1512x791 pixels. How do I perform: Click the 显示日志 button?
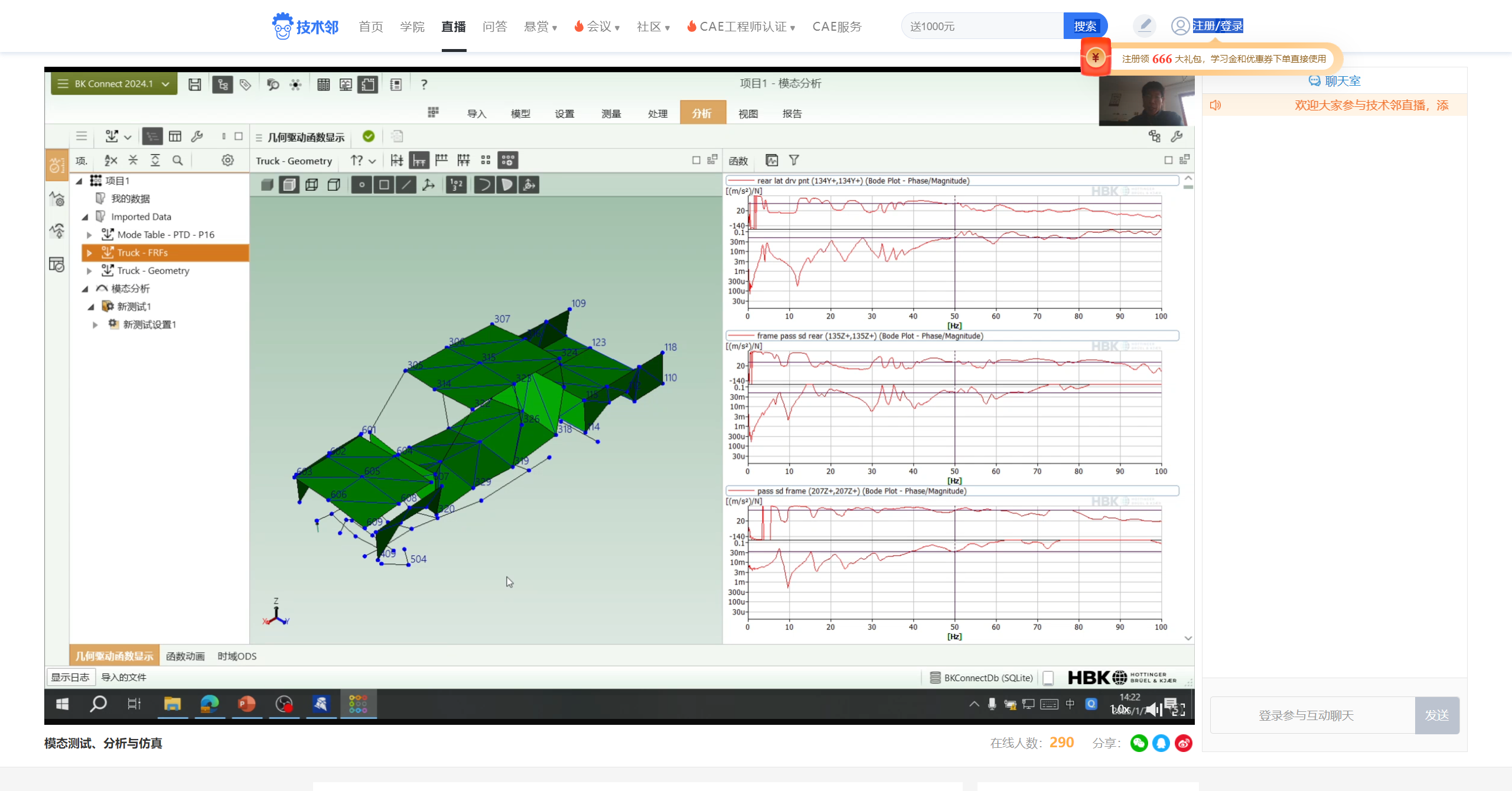pos(70,677)
